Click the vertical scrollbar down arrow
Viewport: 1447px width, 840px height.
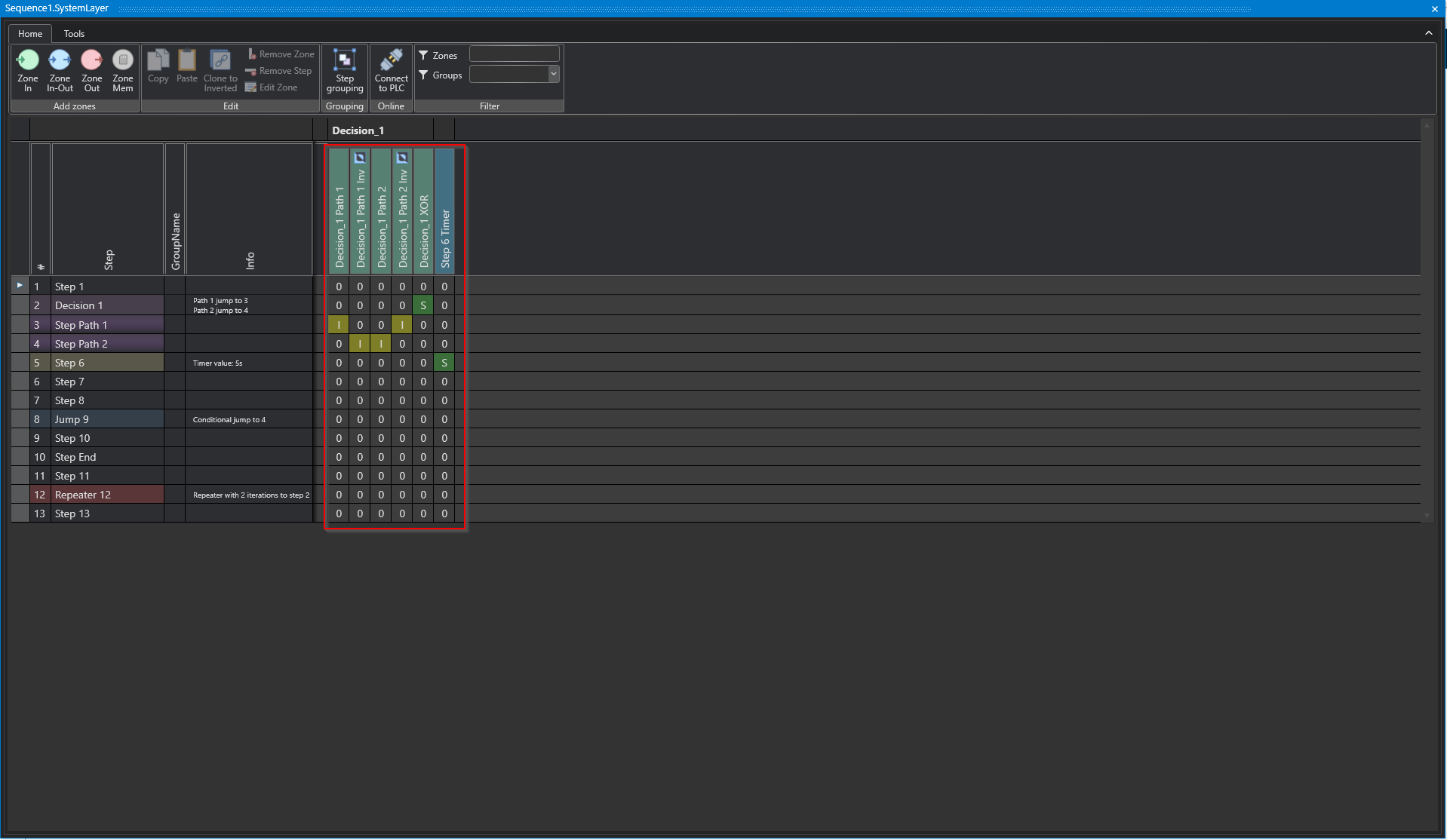[x=1427, y=516]
